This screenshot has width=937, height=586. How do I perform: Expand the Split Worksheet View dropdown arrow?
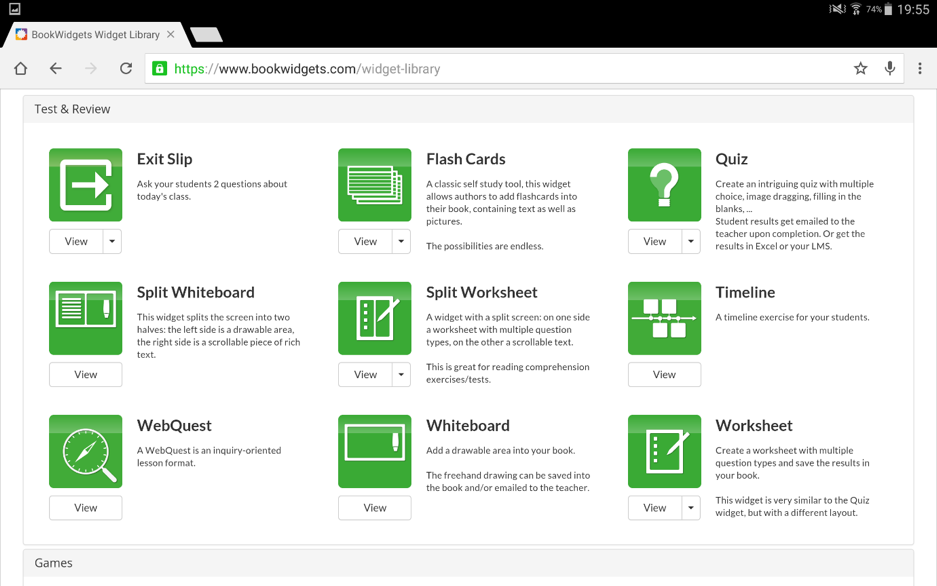tap(402, 375)
